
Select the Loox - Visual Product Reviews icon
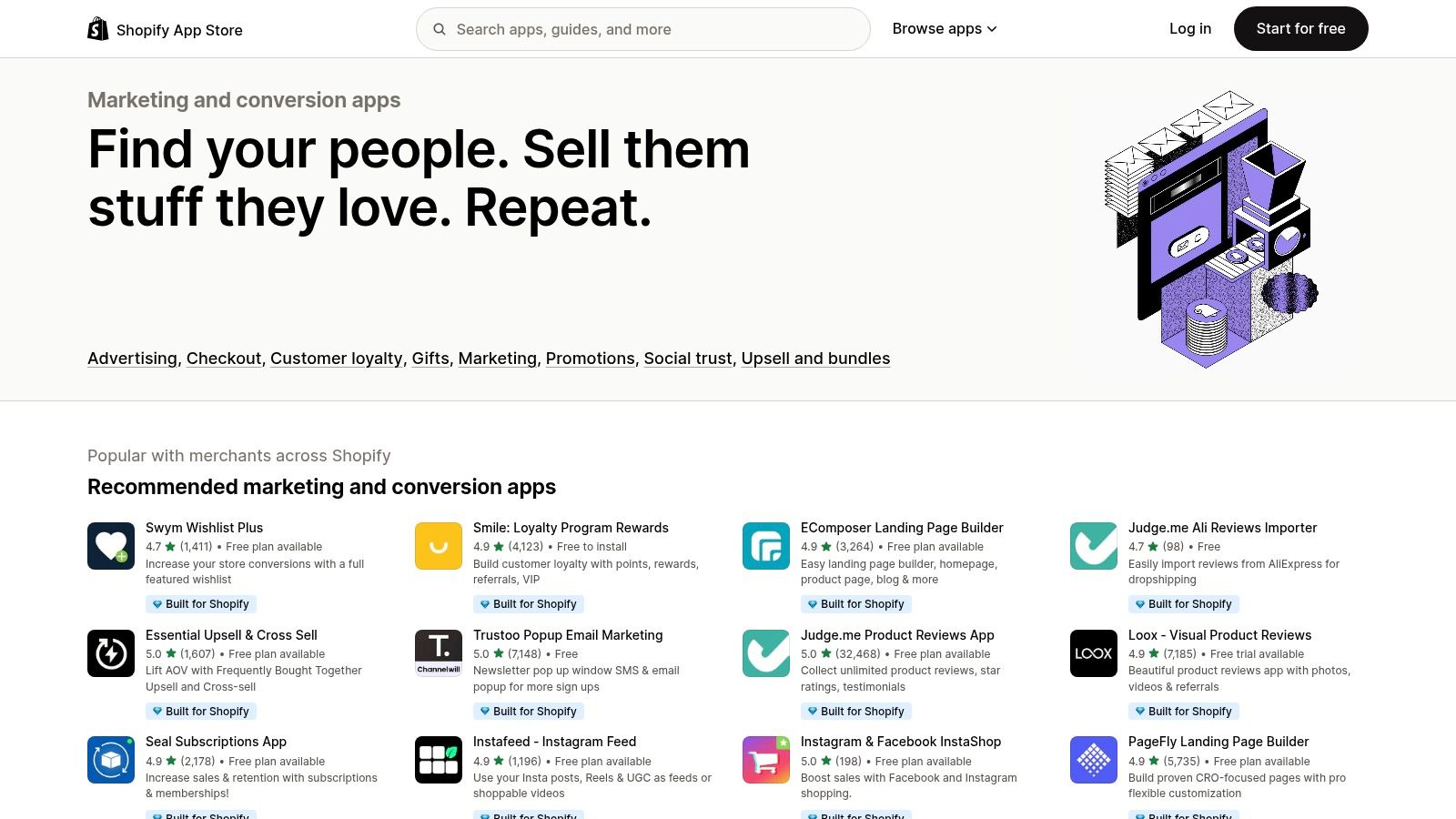coord(1093,652)
